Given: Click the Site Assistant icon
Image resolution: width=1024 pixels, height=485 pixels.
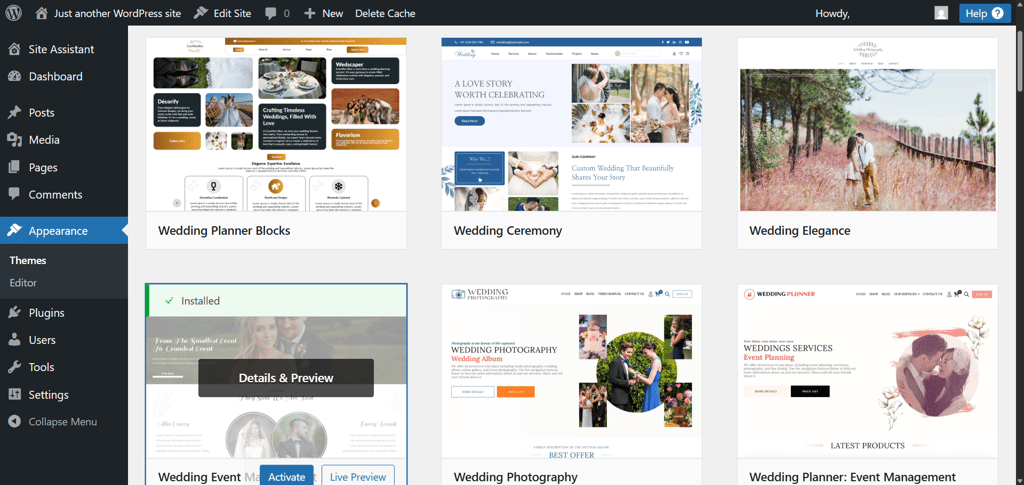Looking at the screenshot, I should click(x=14, y=49).
